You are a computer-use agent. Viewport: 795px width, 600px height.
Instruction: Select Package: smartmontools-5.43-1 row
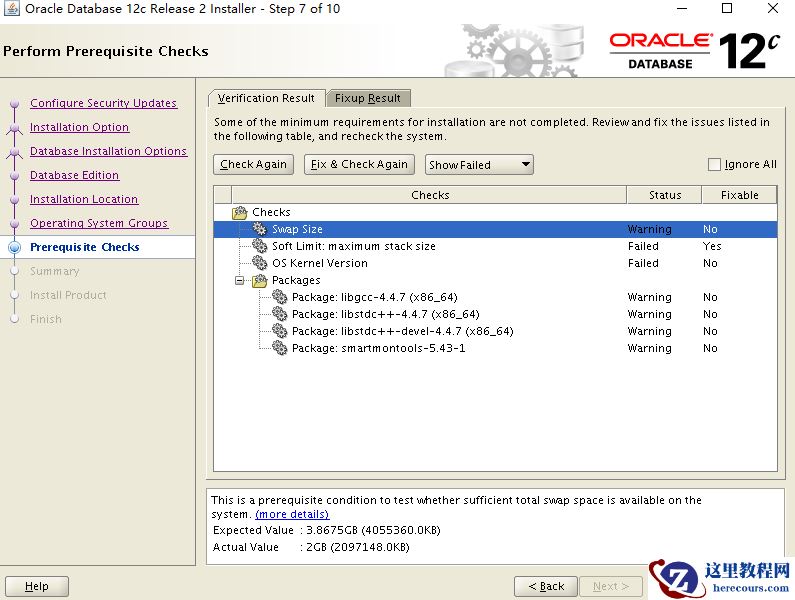coord(495,348)
